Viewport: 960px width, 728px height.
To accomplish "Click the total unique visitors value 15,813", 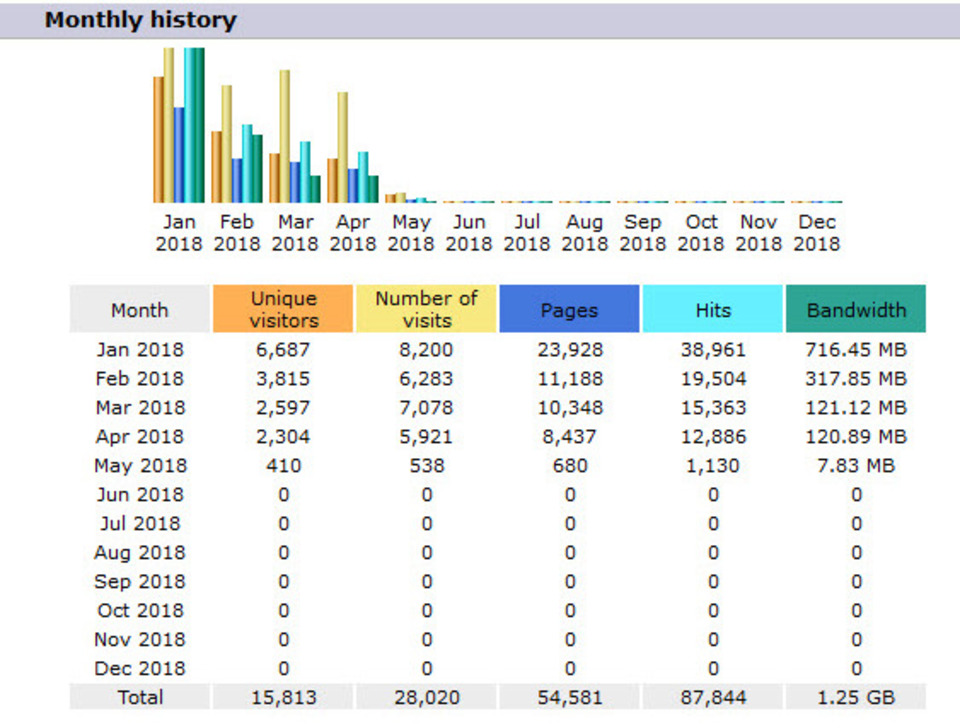I will coord(283,697).
